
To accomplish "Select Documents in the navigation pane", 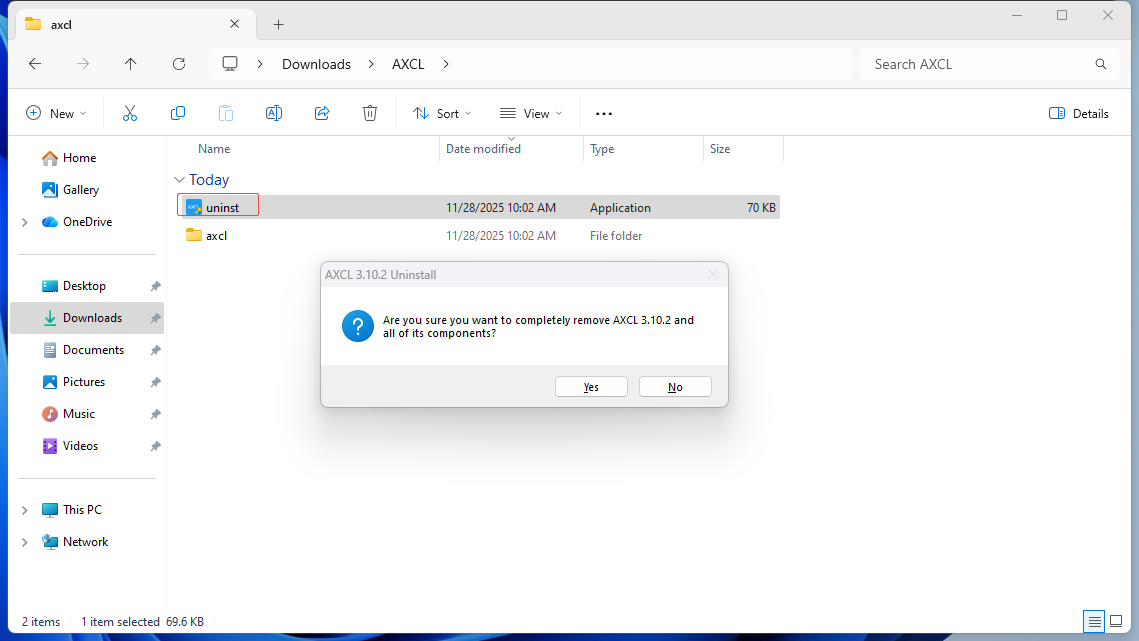I will tap(93, 350).
